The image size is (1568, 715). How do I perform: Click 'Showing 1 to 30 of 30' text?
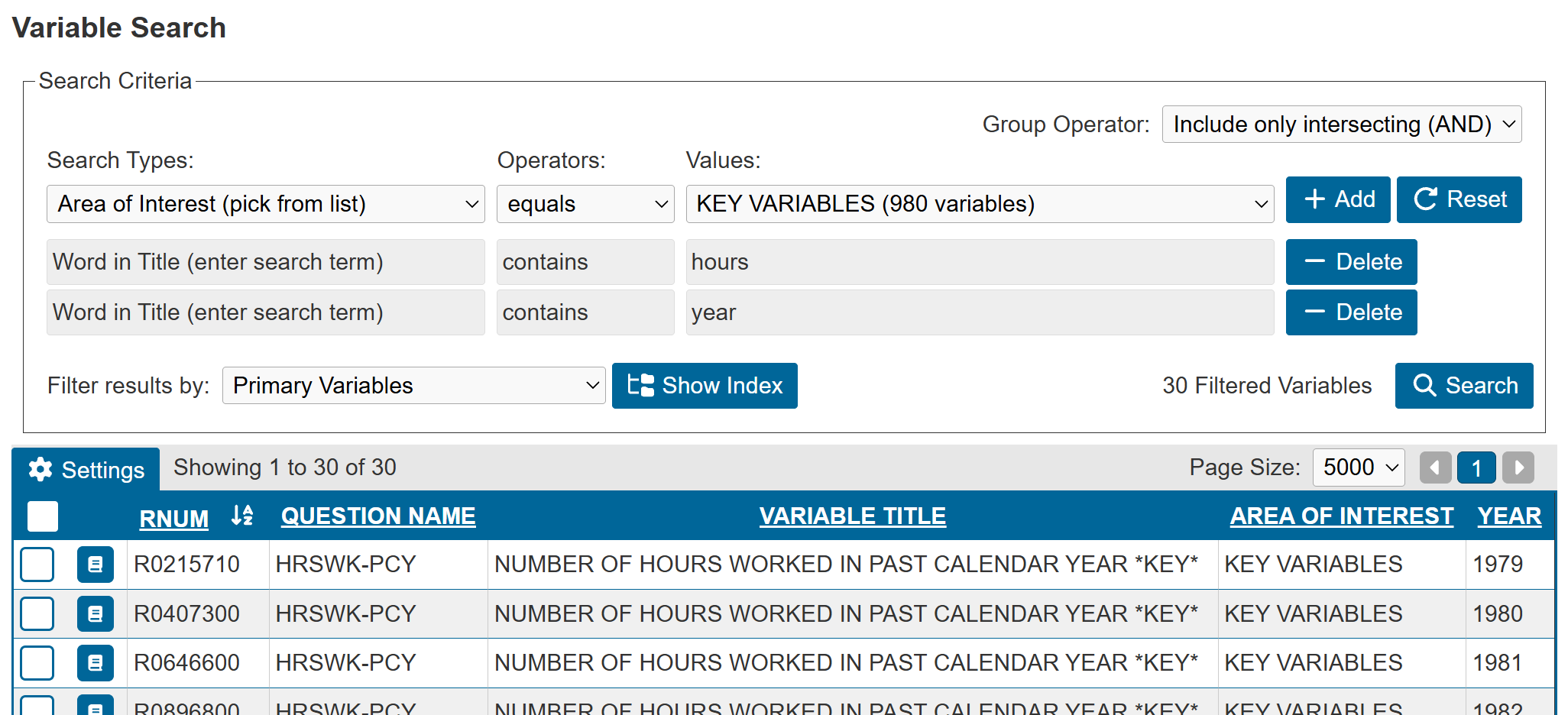pos(285,467)
